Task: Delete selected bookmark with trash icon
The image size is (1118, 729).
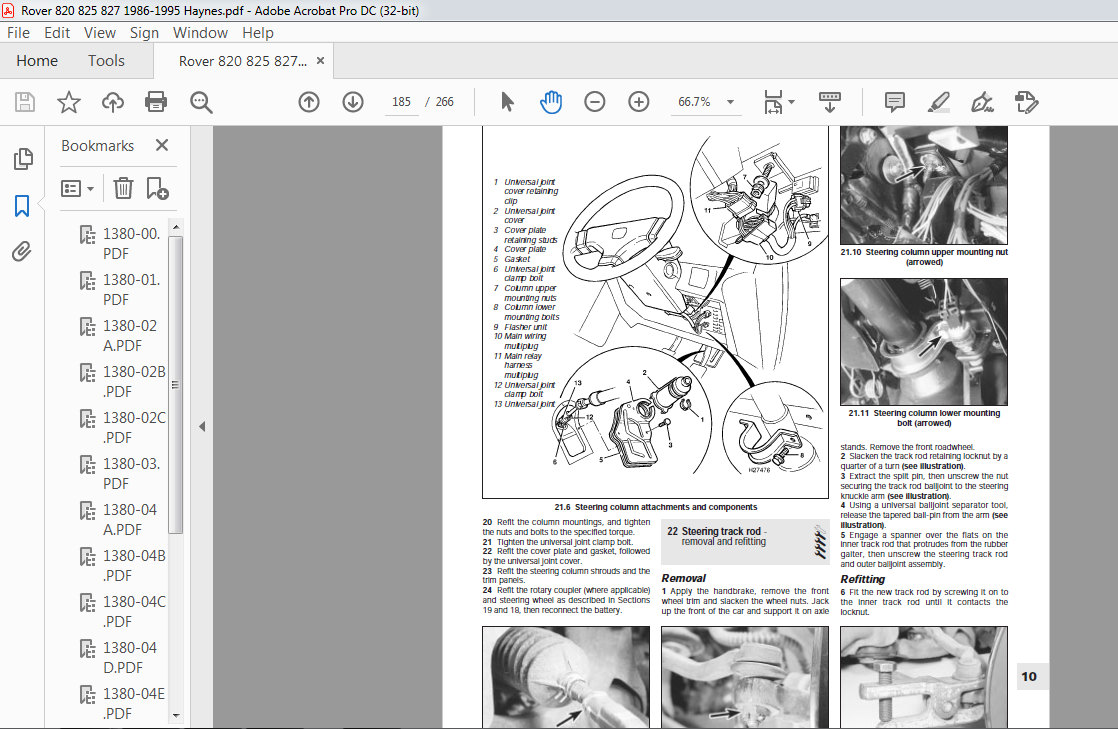Action: point(123,188)
